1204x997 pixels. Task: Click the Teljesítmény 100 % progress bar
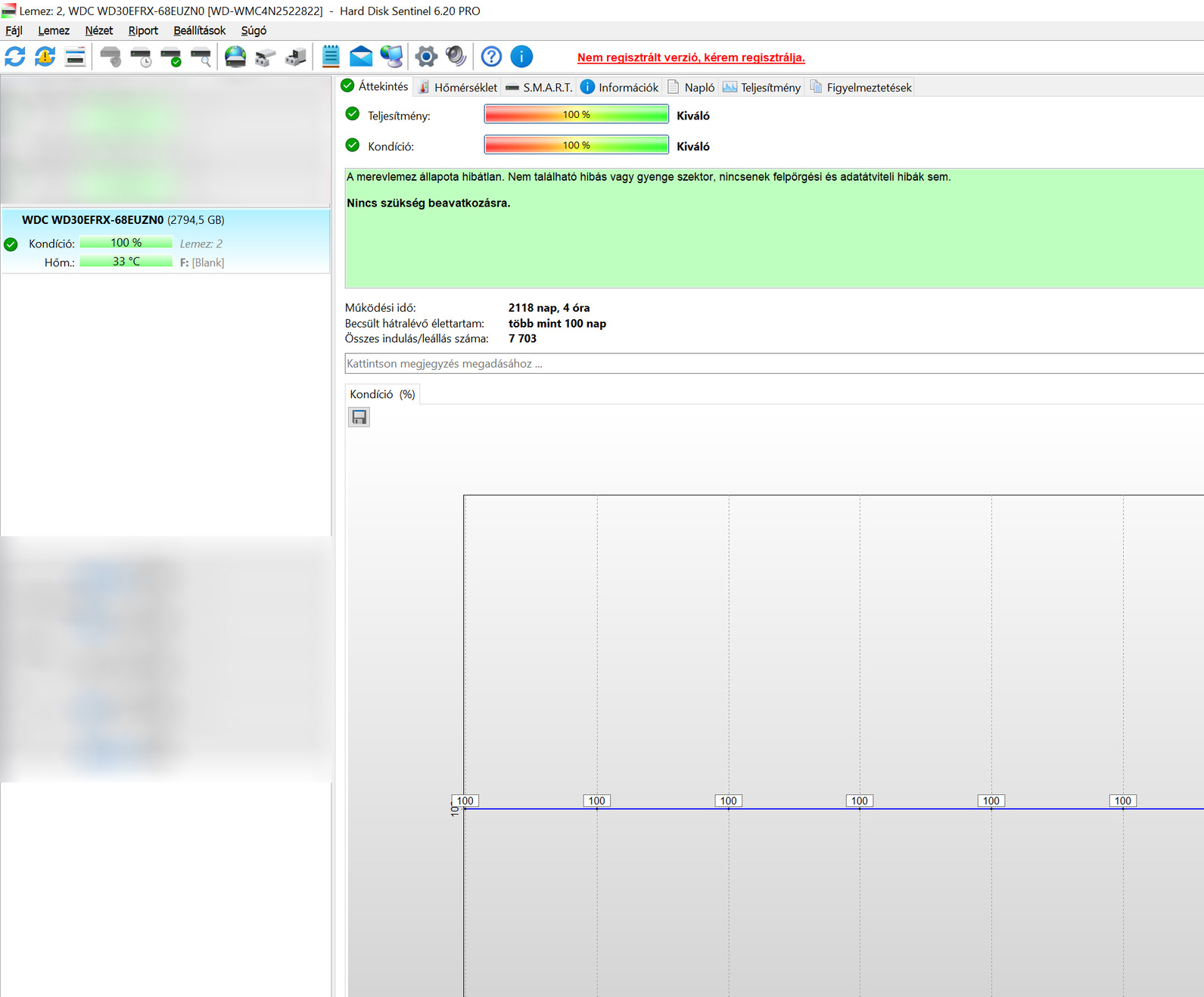tap(576, 114)
